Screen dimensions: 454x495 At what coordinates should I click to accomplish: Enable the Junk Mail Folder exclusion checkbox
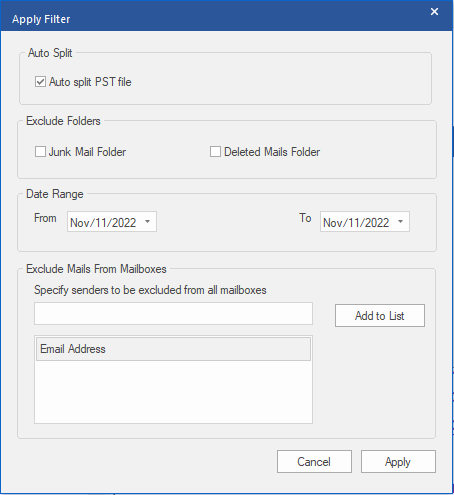pos(40,152)
